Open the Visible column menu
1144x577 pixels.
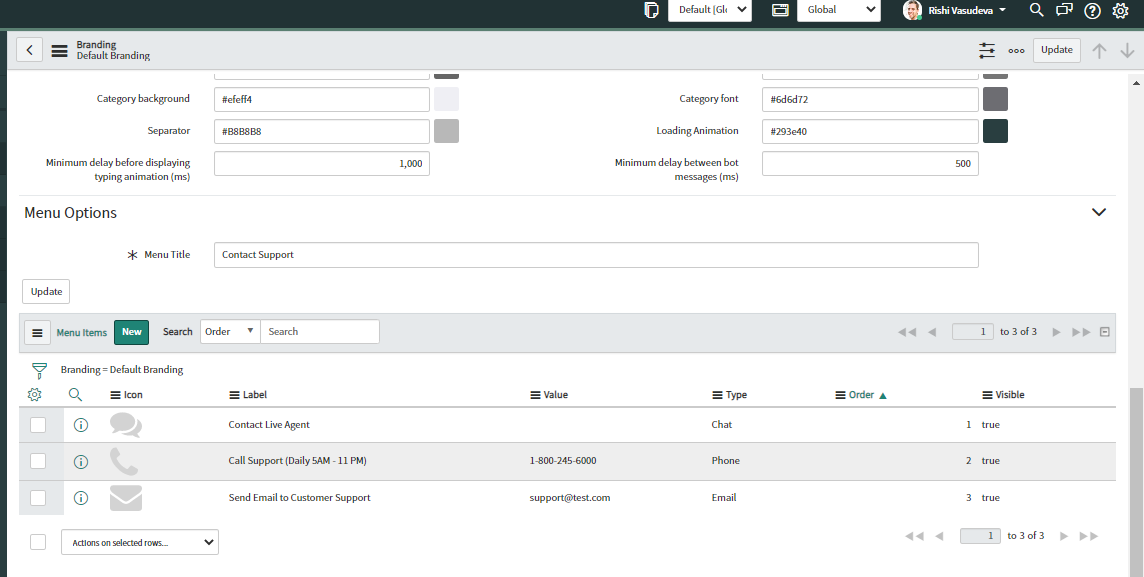point(987,395)
